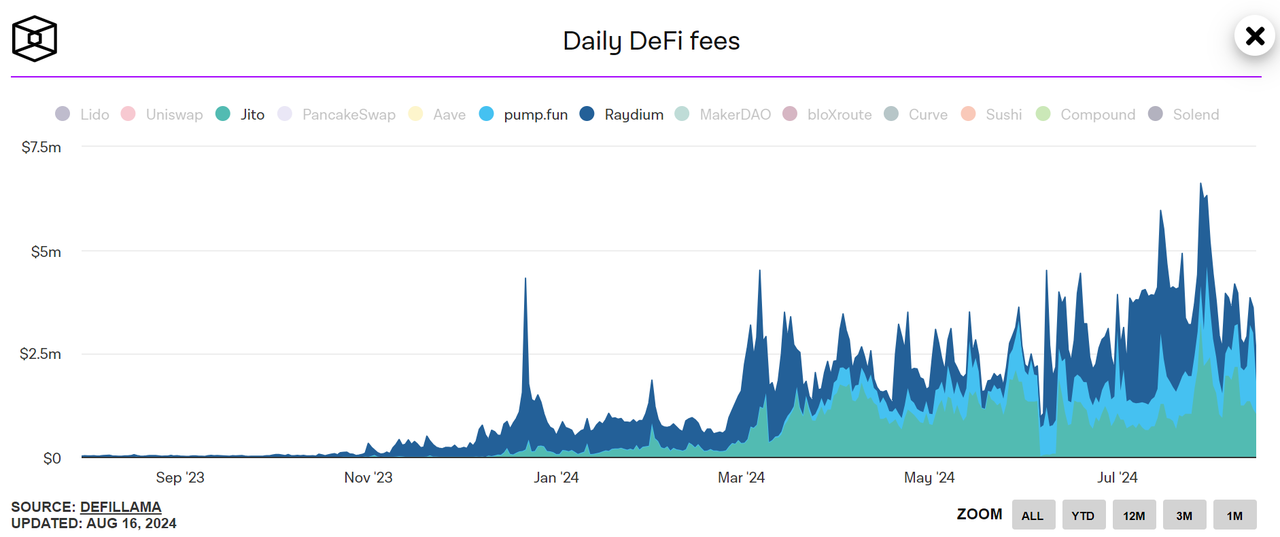The height and width of the screenshot is (537, 1280).
Task: Click the Mar '24 axis label
Action: coord(741,478)
